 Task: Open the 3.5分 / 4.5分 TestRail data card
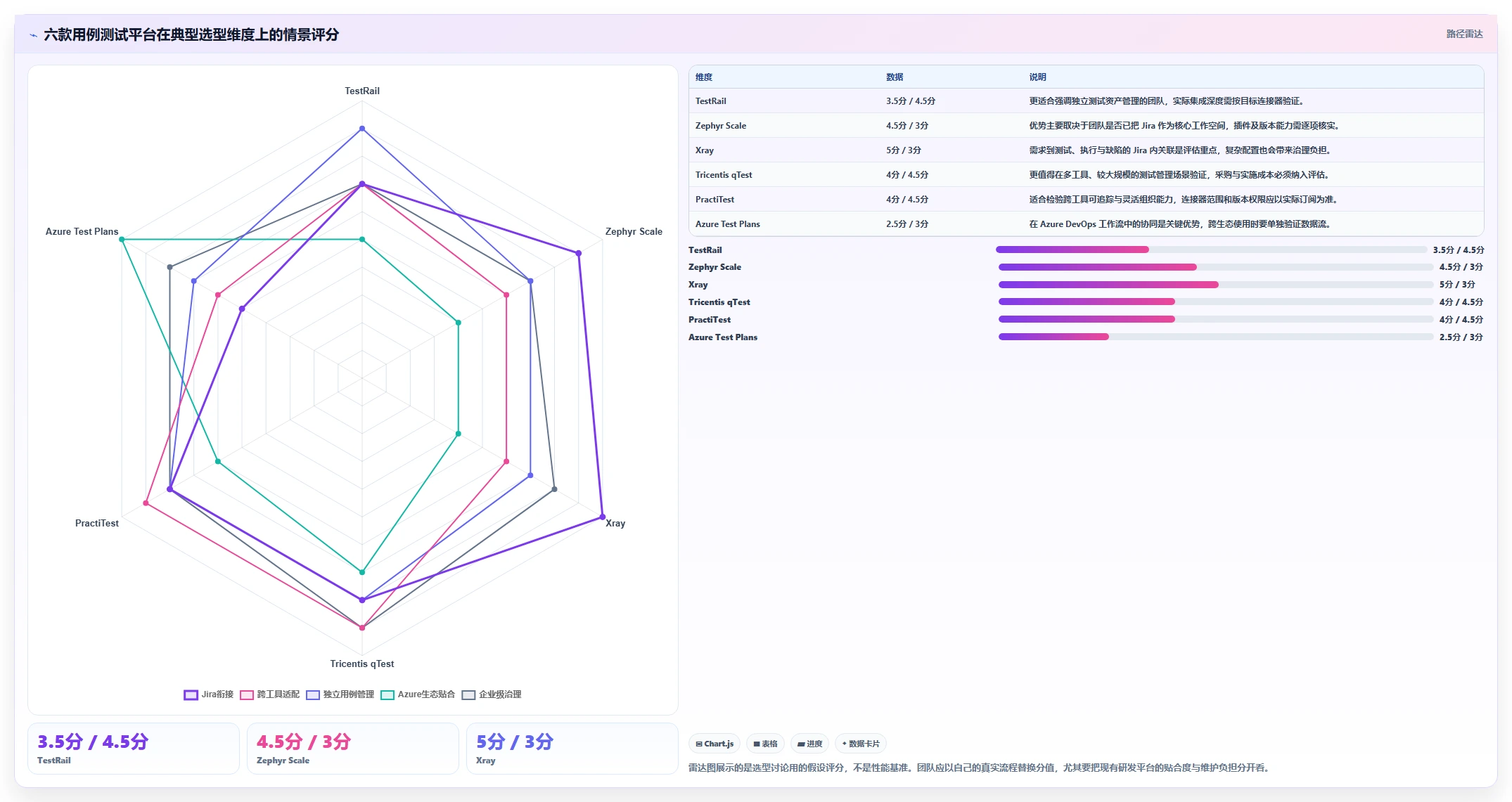click(x=134, y=749)
